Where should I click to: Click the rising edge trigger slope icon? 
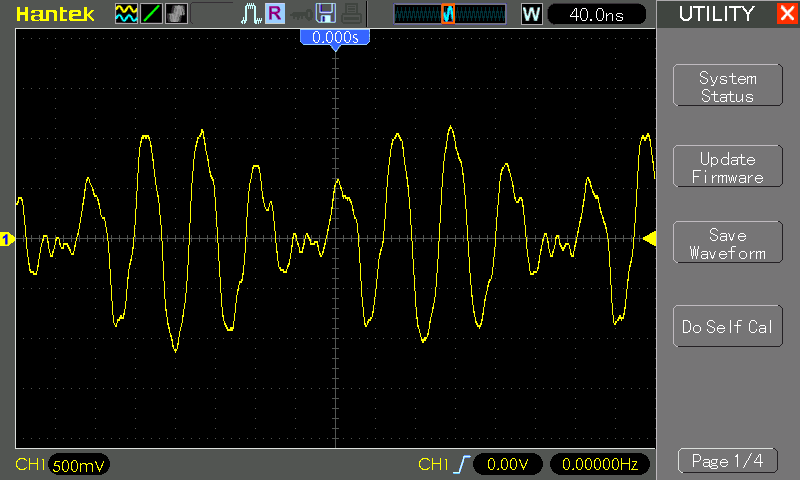point(462,464)
